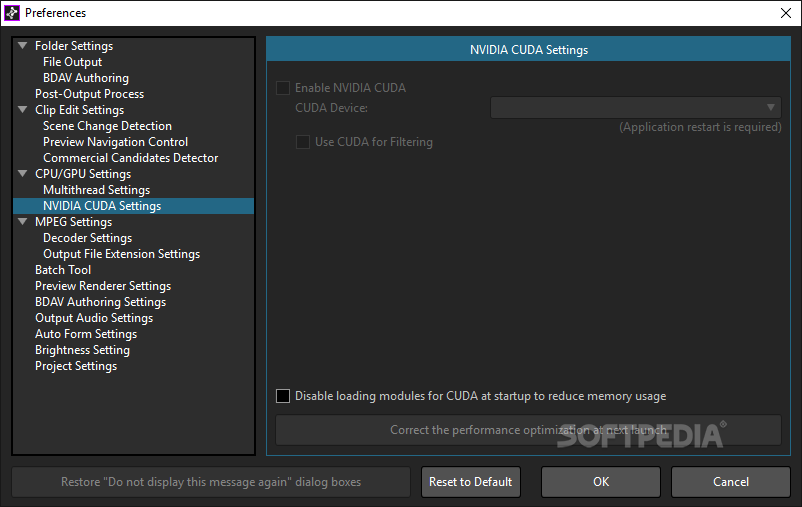
Task: Open Decoder Settings page
Action: 87,238
